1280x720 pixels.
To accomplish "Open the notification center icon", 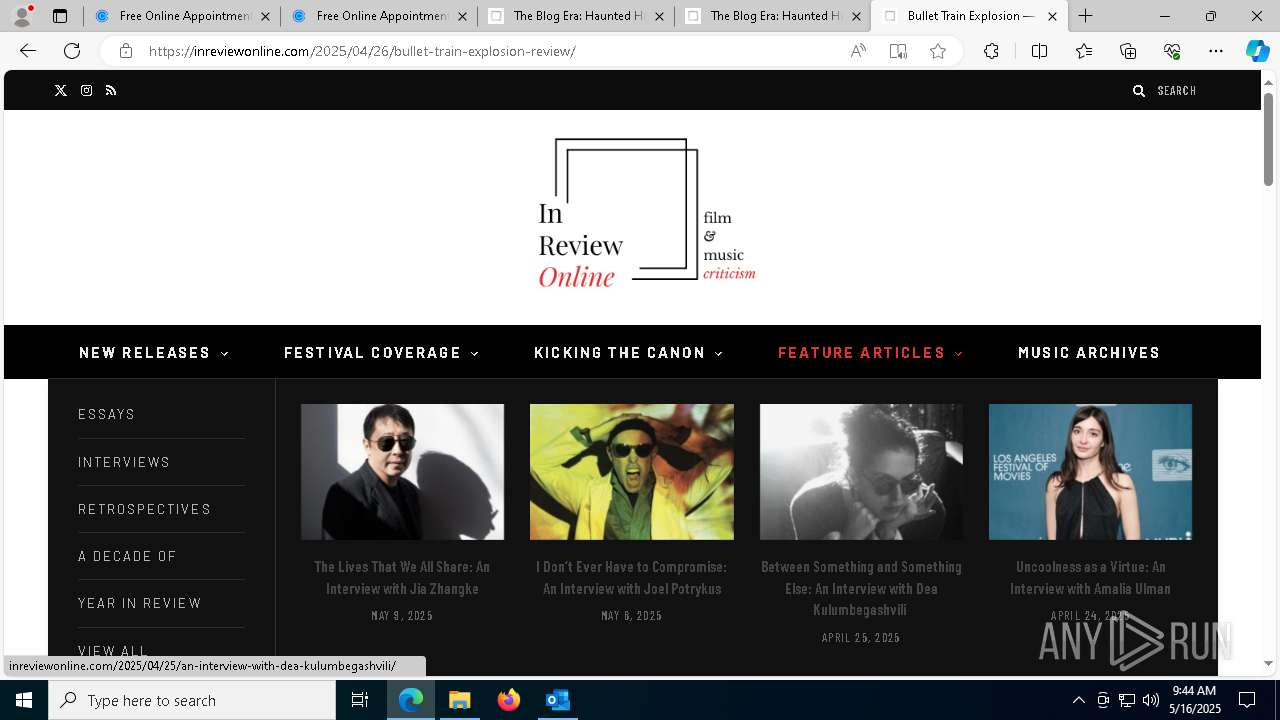I will coord(1247,700).
